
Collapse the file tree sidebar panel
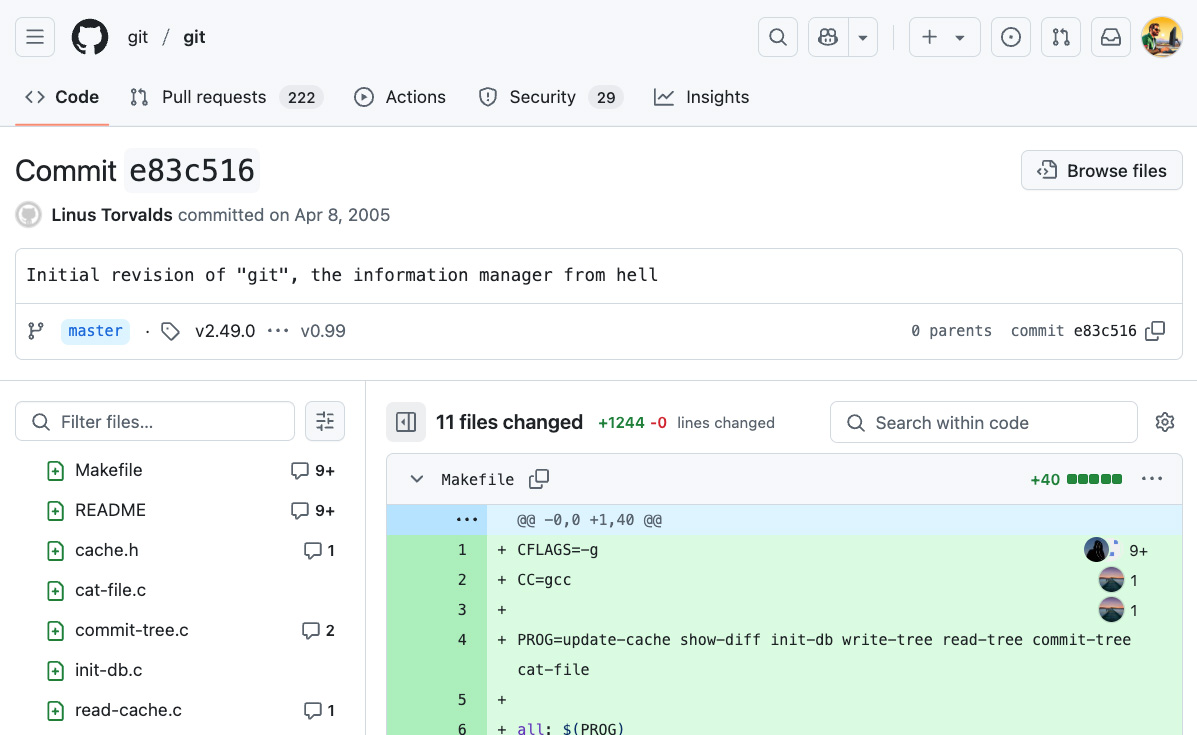click(406, 422)
